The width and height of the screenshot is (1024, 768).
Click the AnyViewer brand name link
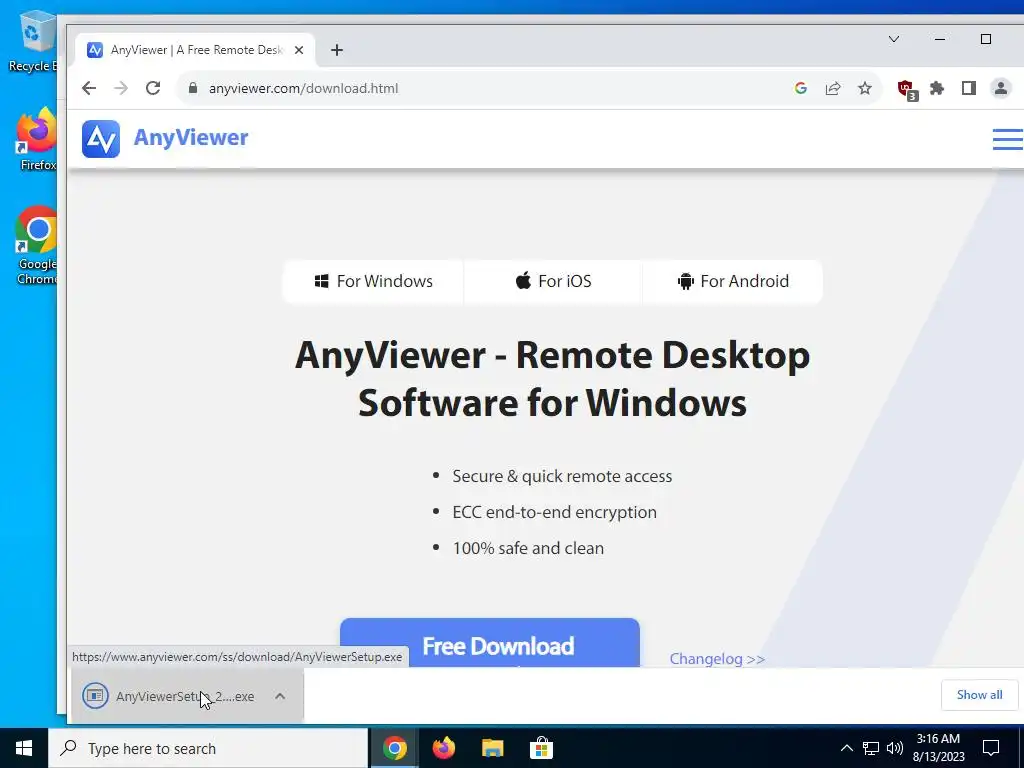[x=191, y=138]
